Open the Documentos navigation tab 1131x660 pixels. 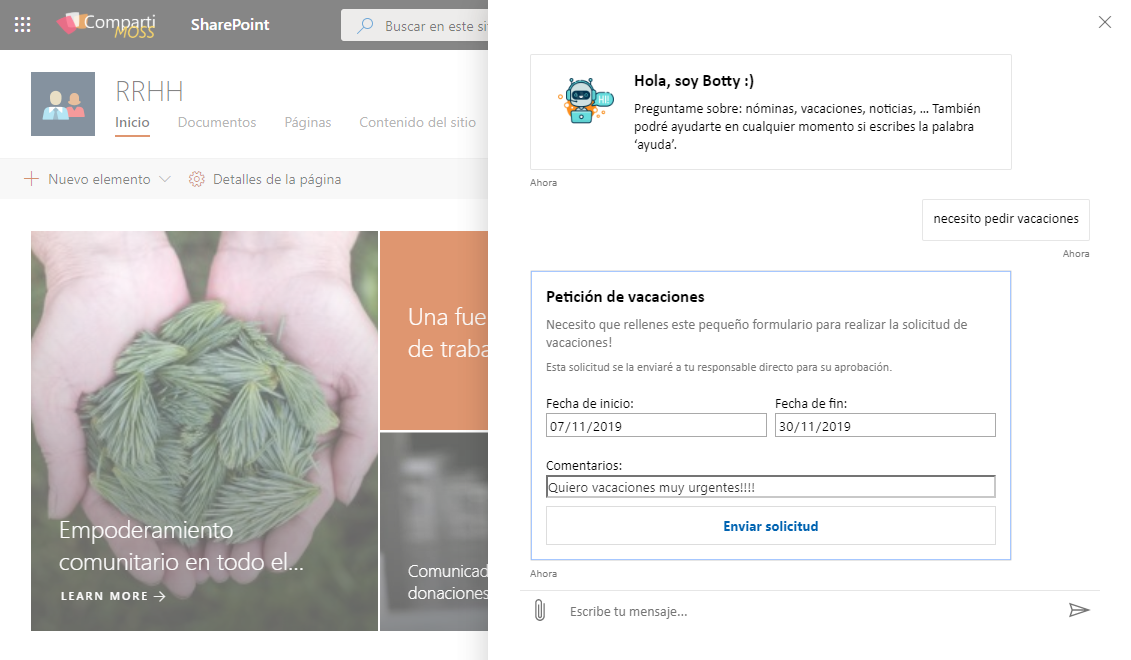pyautogui.click(x=217, y=123)
